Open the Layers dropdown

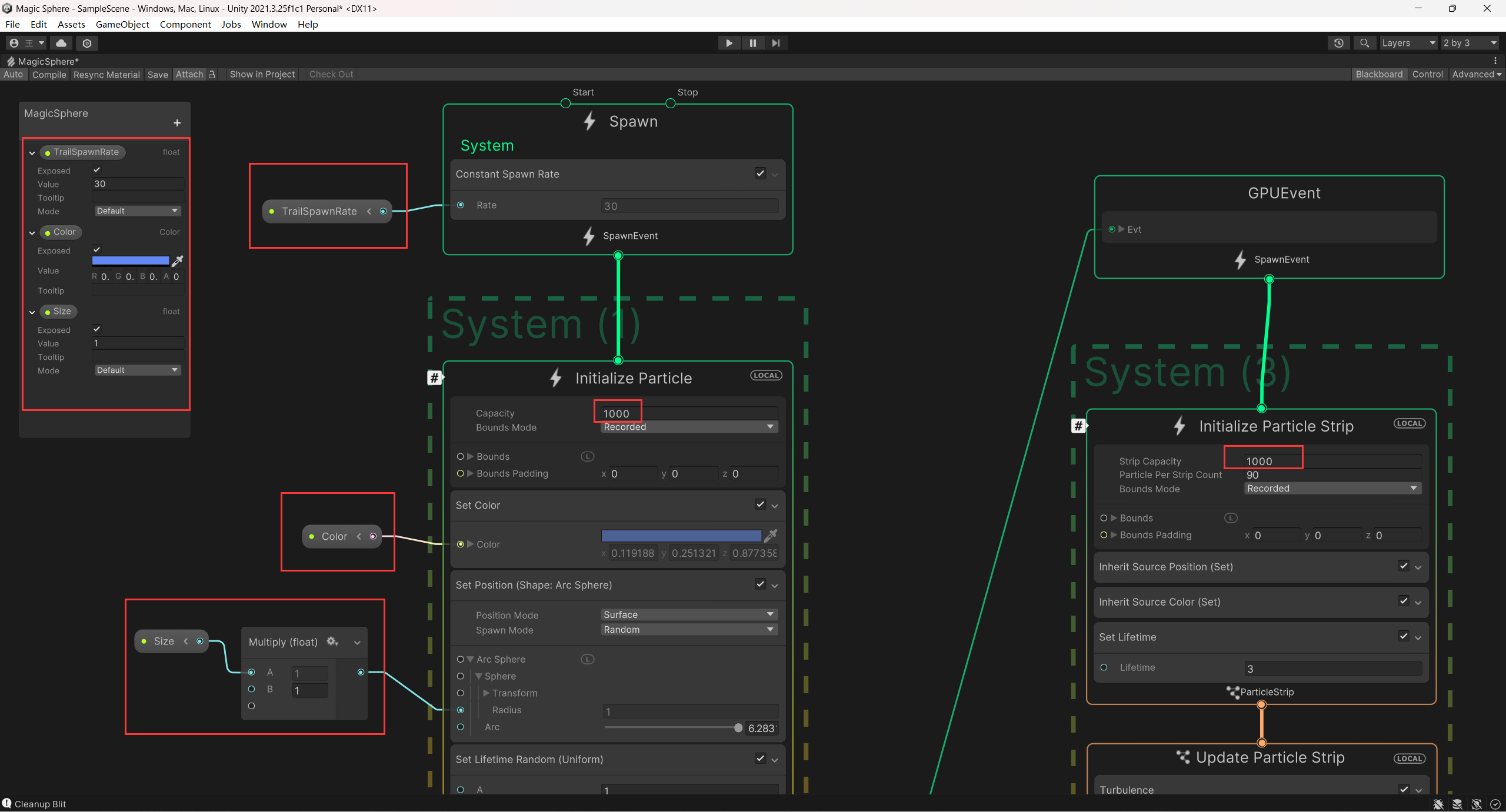point(1408,43)
